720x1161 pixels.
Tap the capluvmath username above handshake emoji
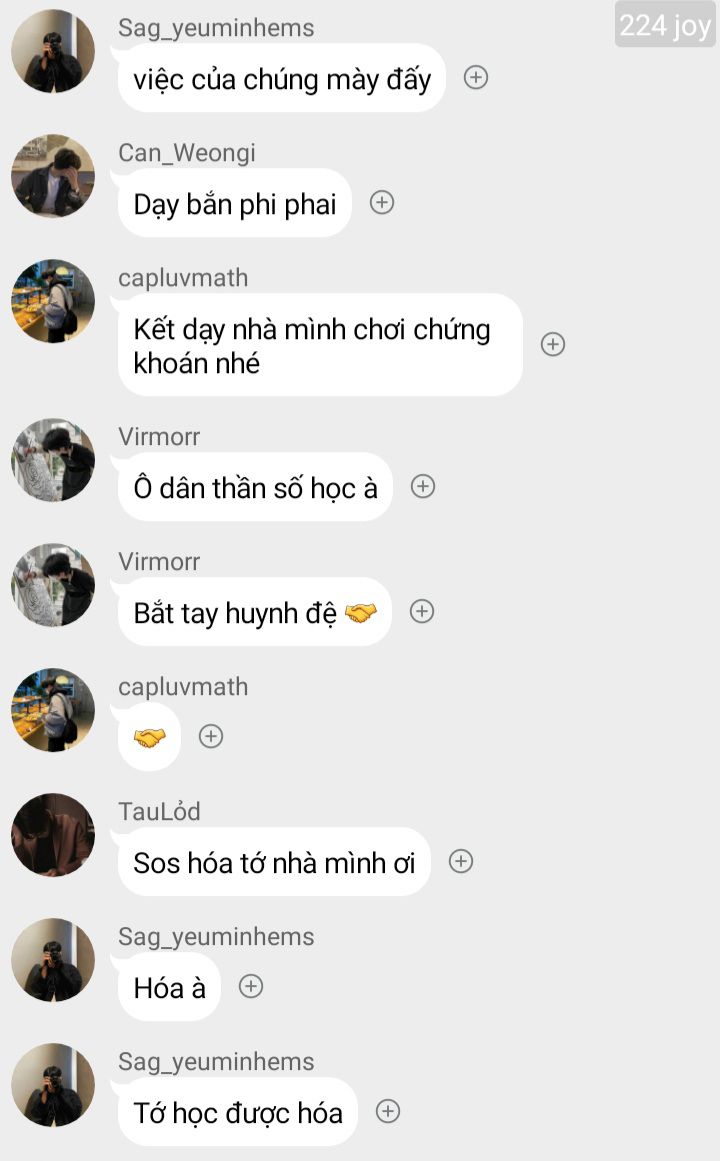tap(183, 686)
